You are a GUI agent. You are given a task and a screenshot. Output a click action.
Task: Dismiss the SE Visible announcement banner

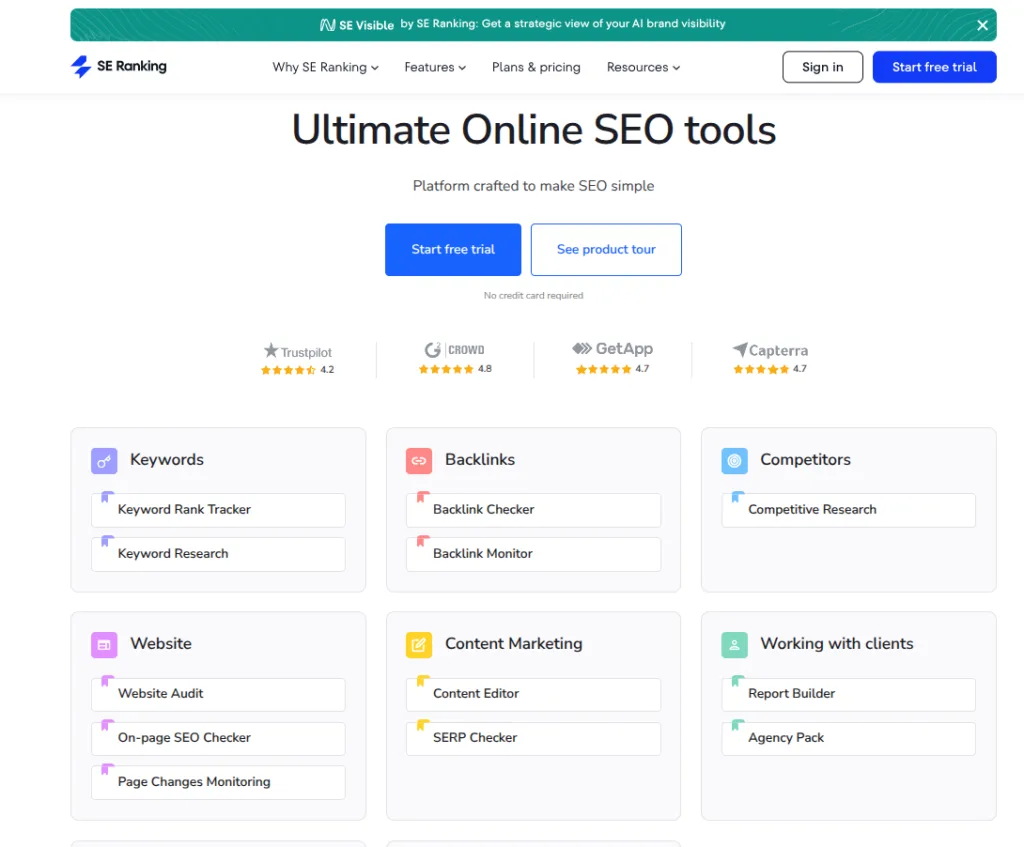pyautogui.click(x=982, y=24)
